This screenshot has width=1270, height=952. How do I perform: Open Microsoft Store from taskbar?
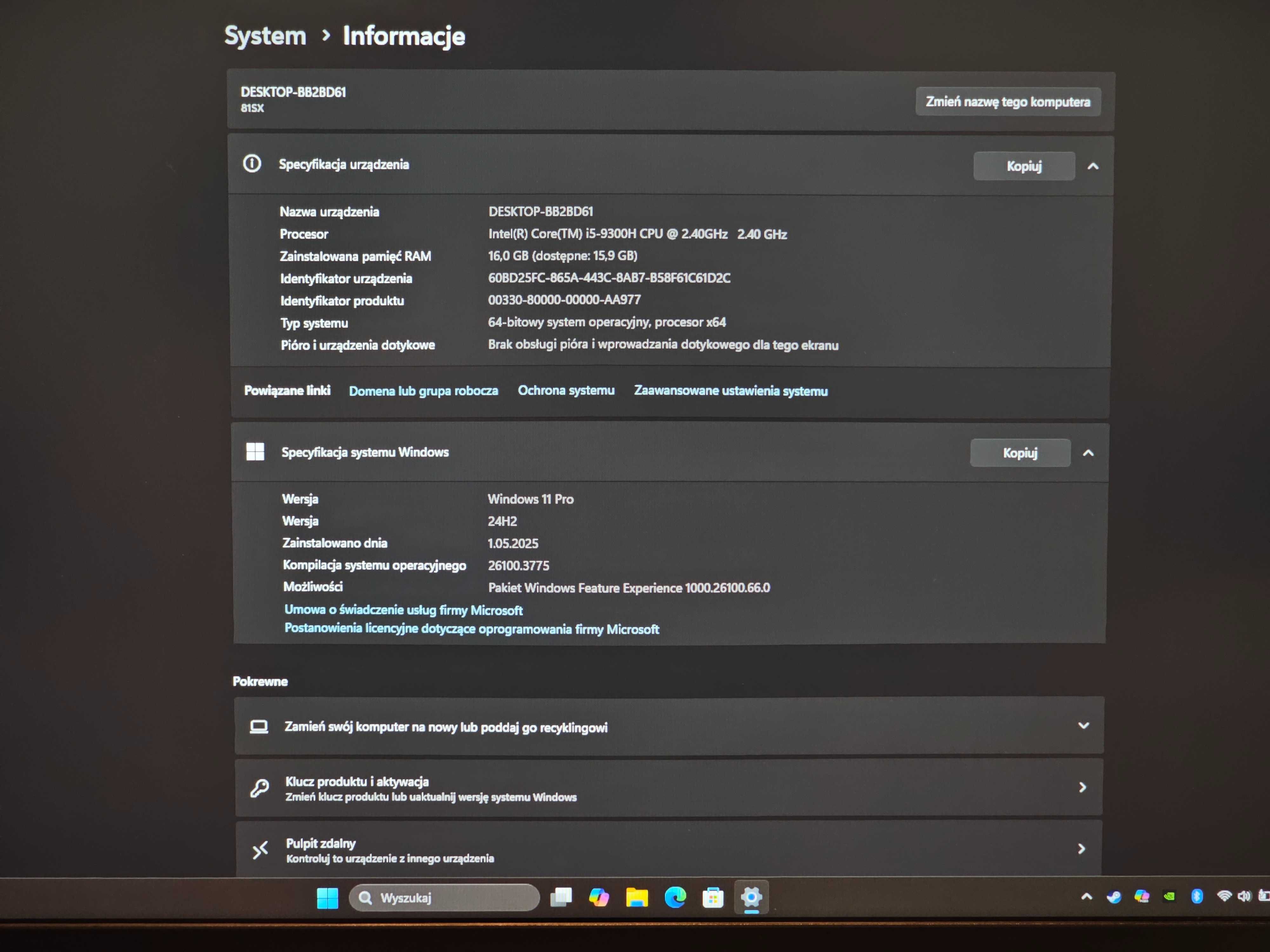coord(713,897)
